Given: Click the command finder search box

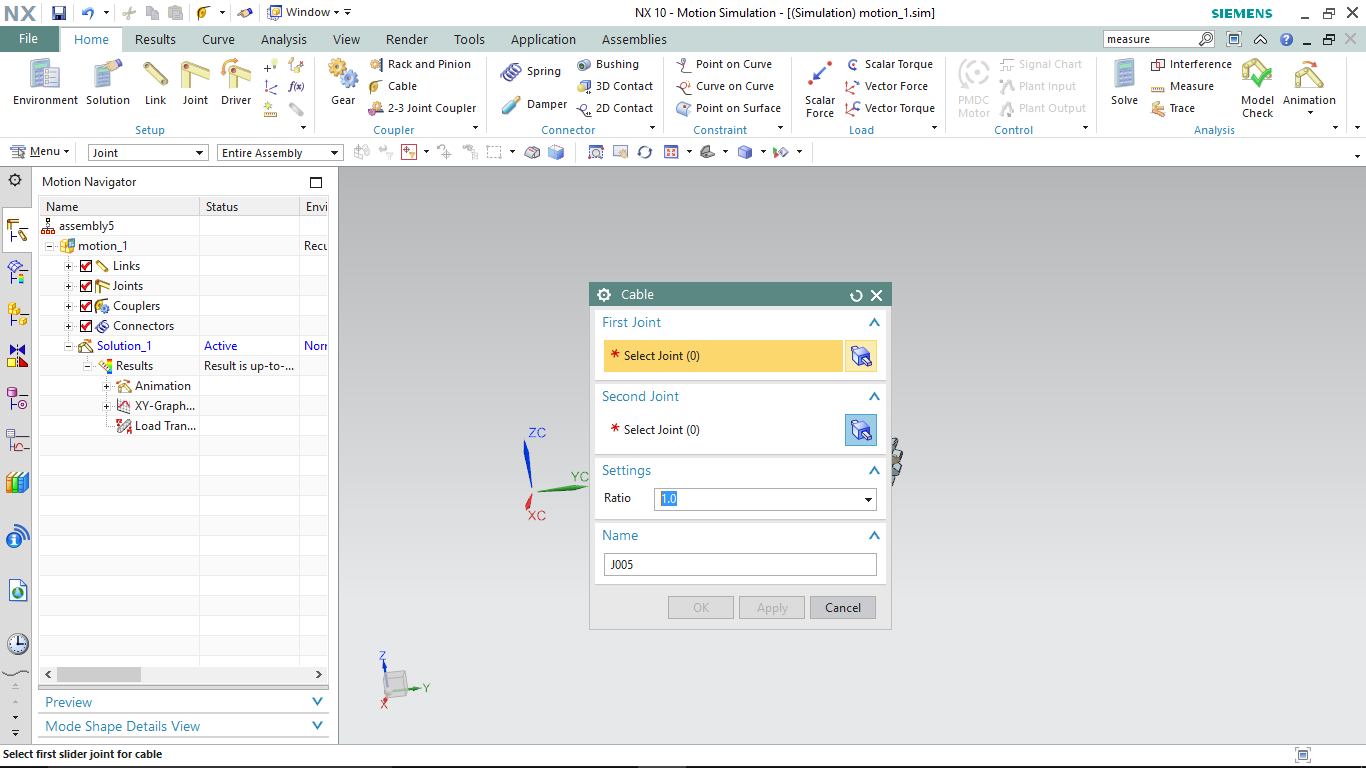Looking at the screenshot, I should tap(1151, 39).
